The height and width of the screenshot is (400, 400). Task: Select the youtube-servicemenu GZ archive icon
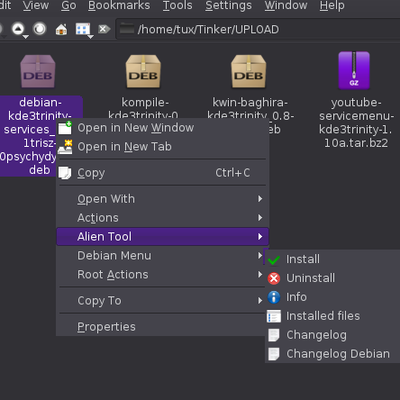[x=354, y=71]
